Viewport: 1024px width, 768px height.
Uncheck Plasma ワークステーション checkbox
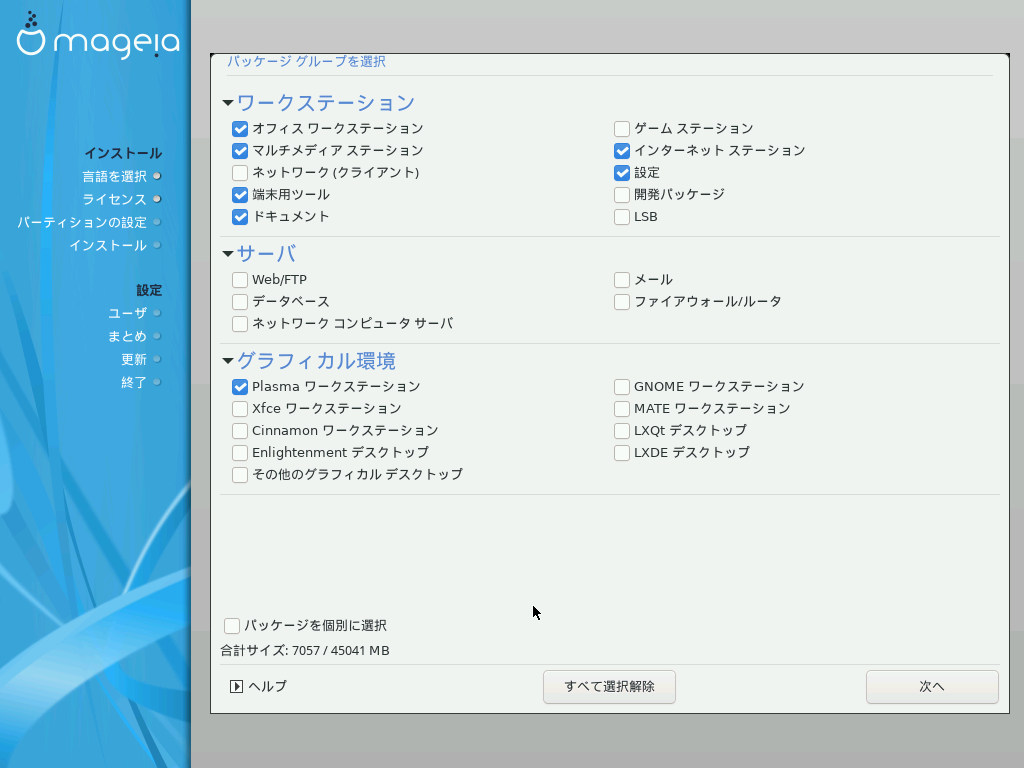[x=240, y=387]
